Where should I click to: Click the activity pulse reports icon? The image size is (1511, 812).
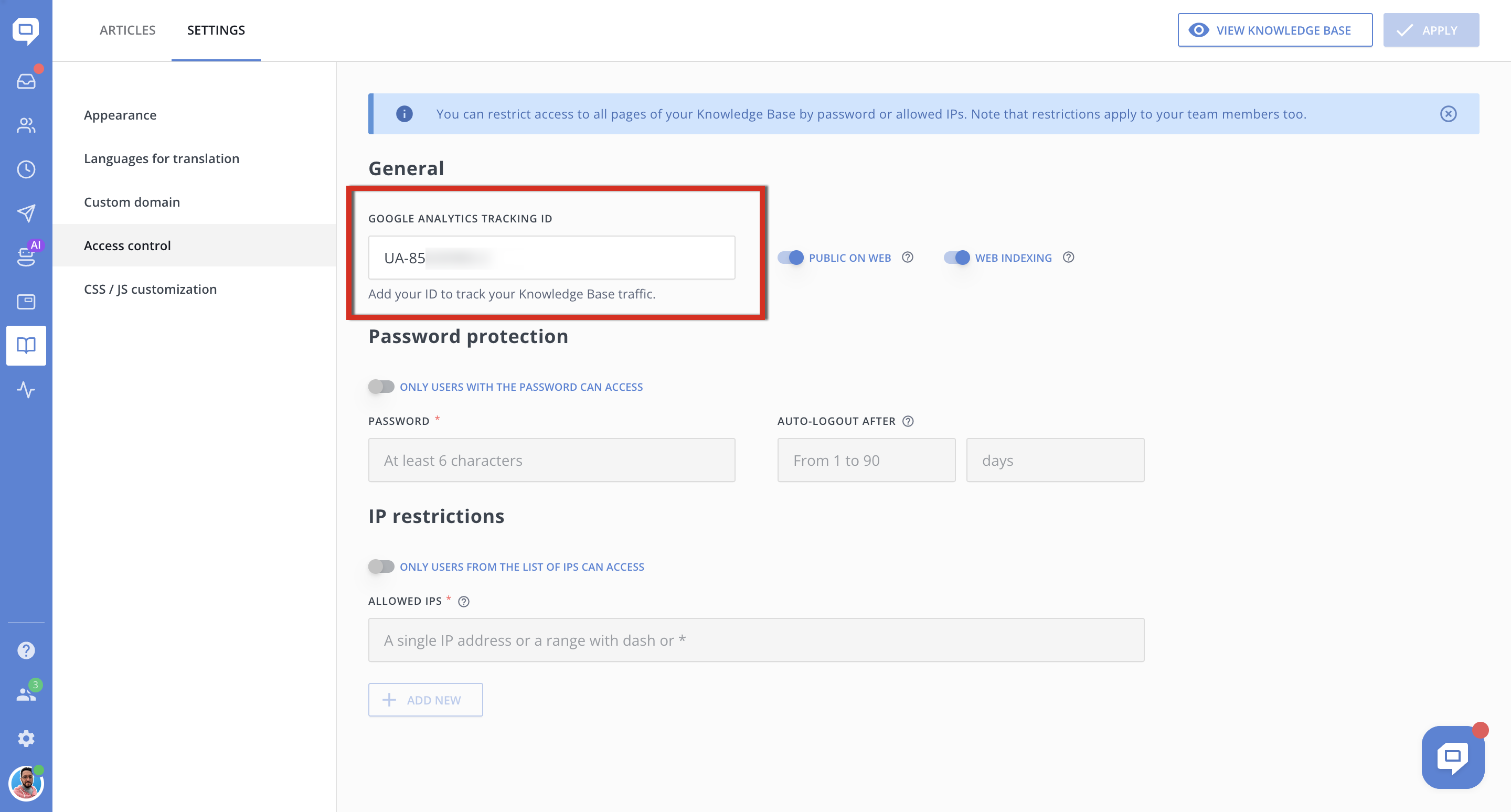(x=26, y=389)
